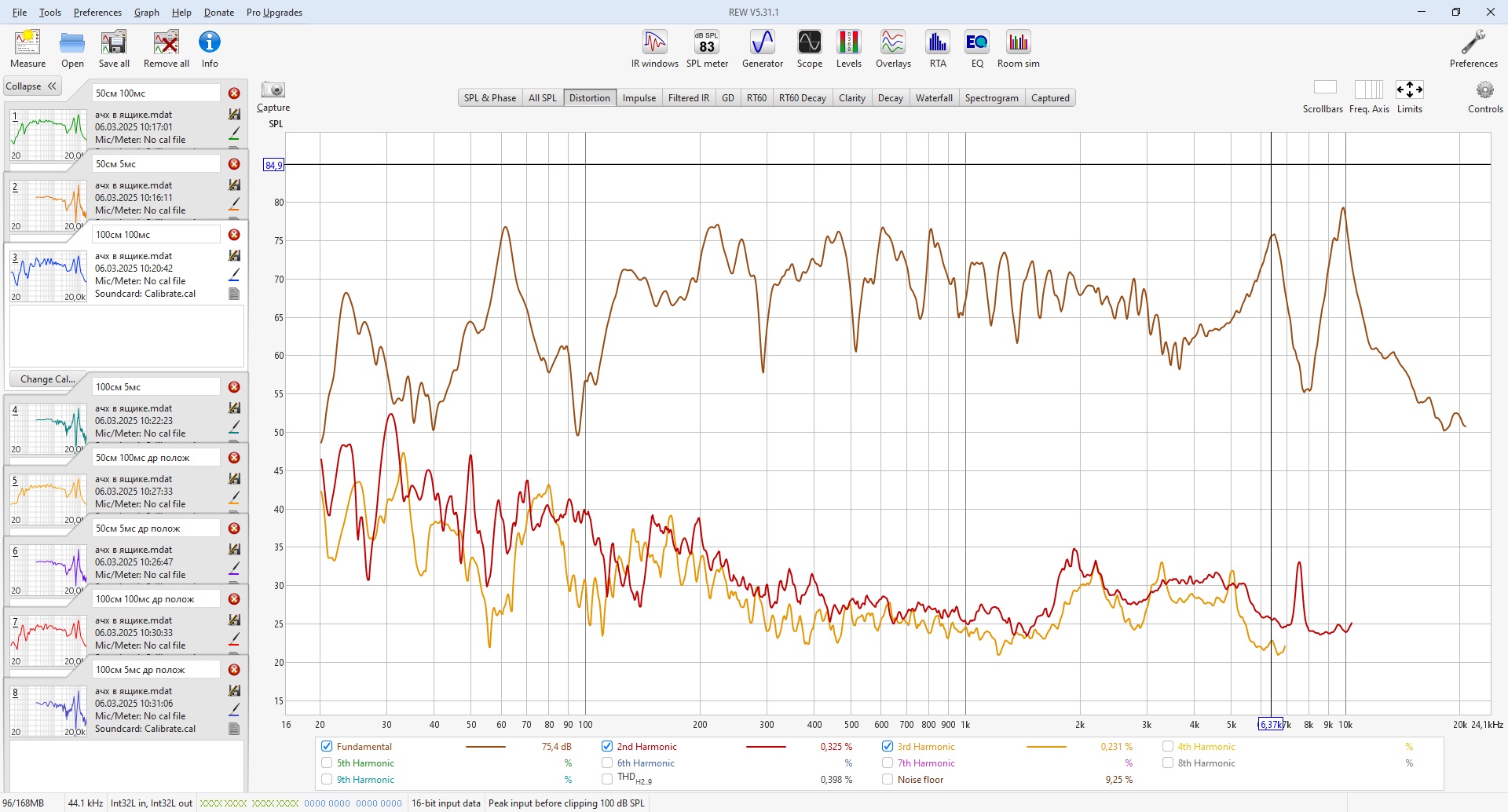Viewport: 1508px width, 812px height.
Task: Change trace colour of measurement 3
Action: (234, 275)
